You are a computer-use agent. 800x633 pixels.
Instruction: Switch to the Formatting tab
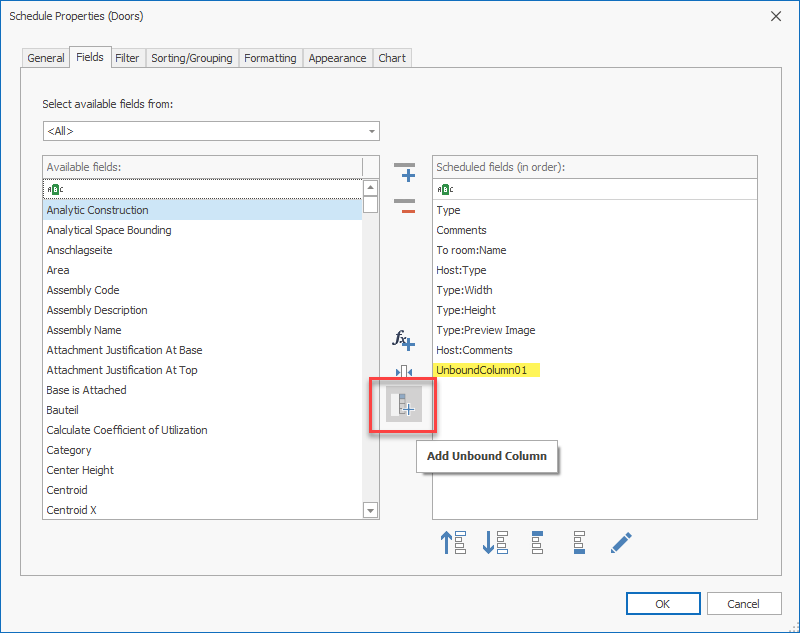click(x=270, y=58)
